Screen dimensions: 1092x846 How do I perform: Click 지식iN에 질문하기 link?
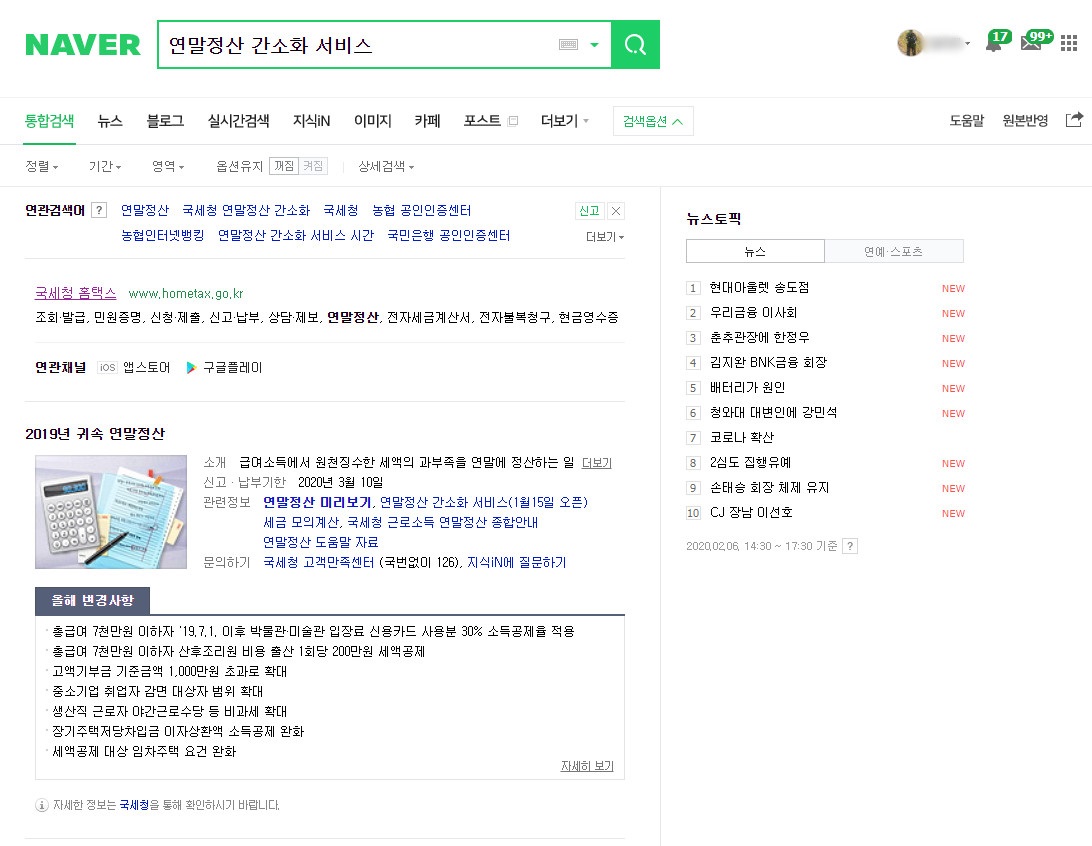pyautogui.click(x=516, y=562)
